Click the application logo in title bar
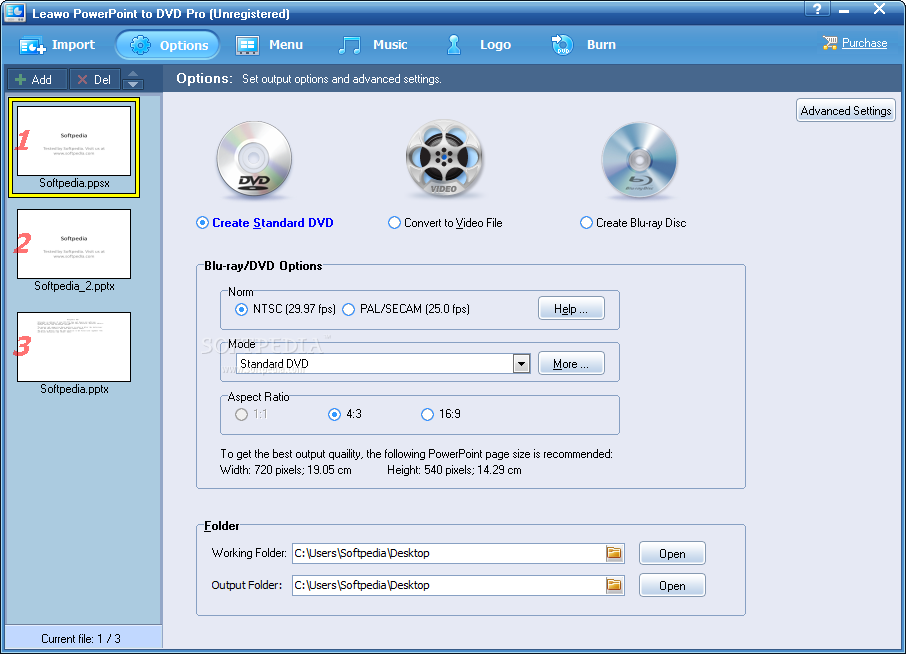The image size is (906, 654). click(14, 12)
